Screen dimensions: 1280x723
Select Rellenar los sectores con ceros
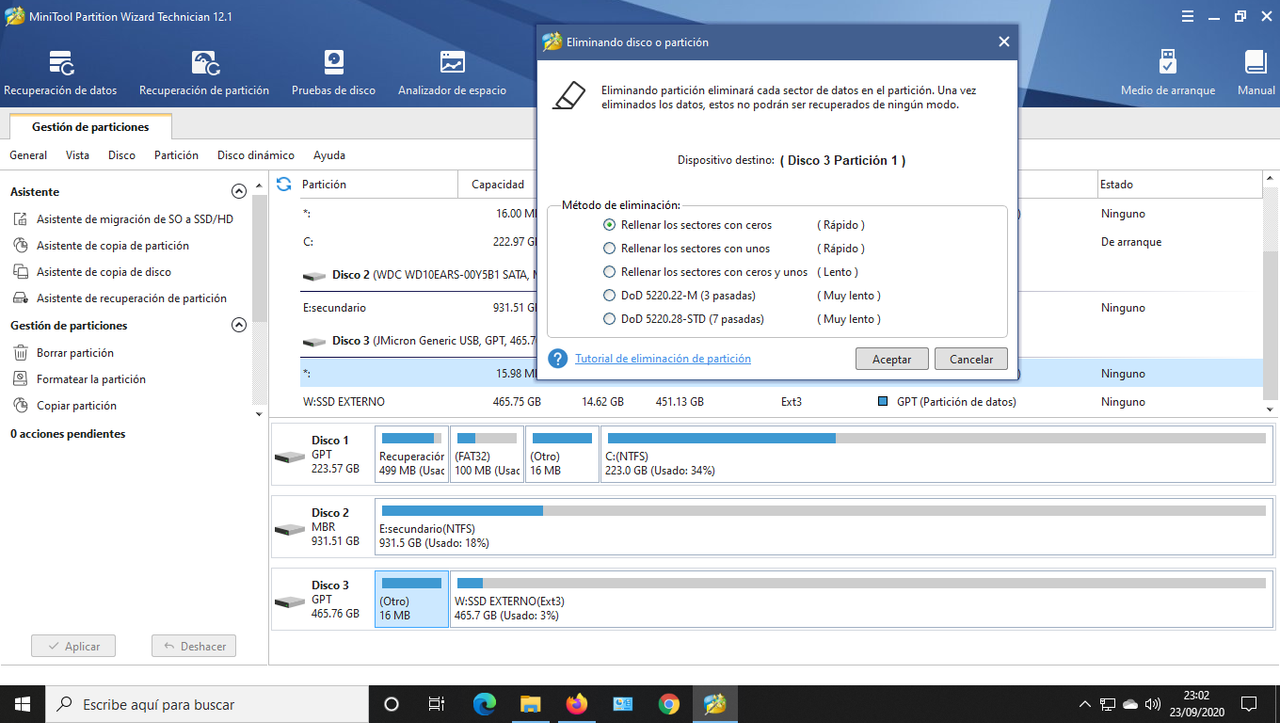point(609,225)
